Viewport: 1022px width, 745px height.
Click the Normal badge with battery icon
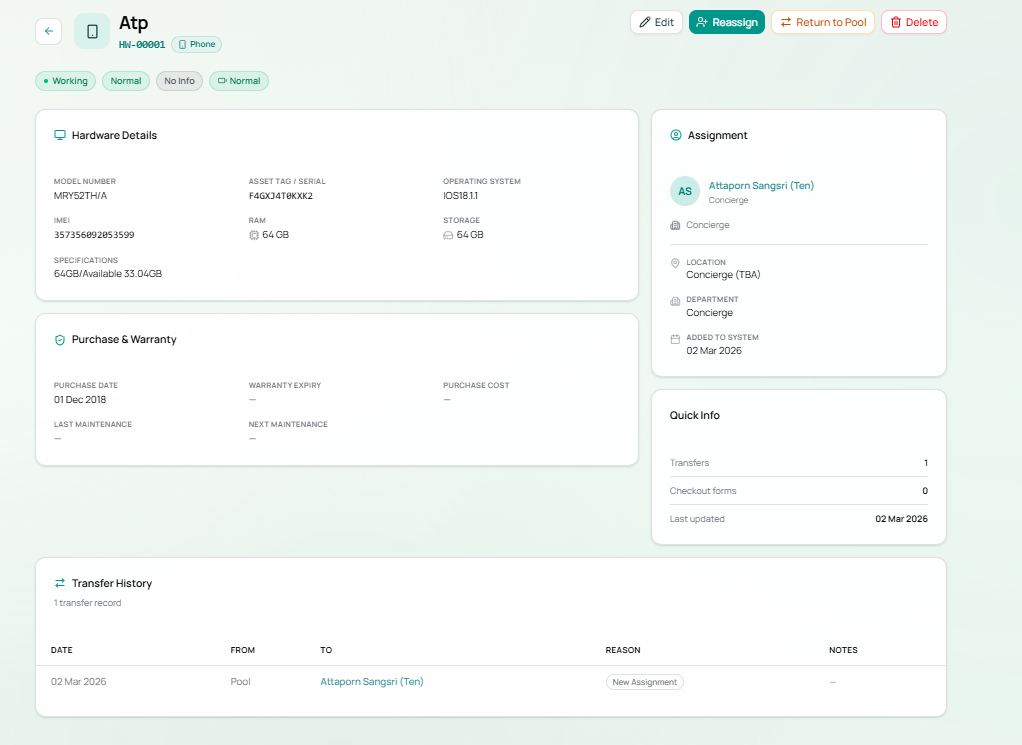tap(239, 81)
